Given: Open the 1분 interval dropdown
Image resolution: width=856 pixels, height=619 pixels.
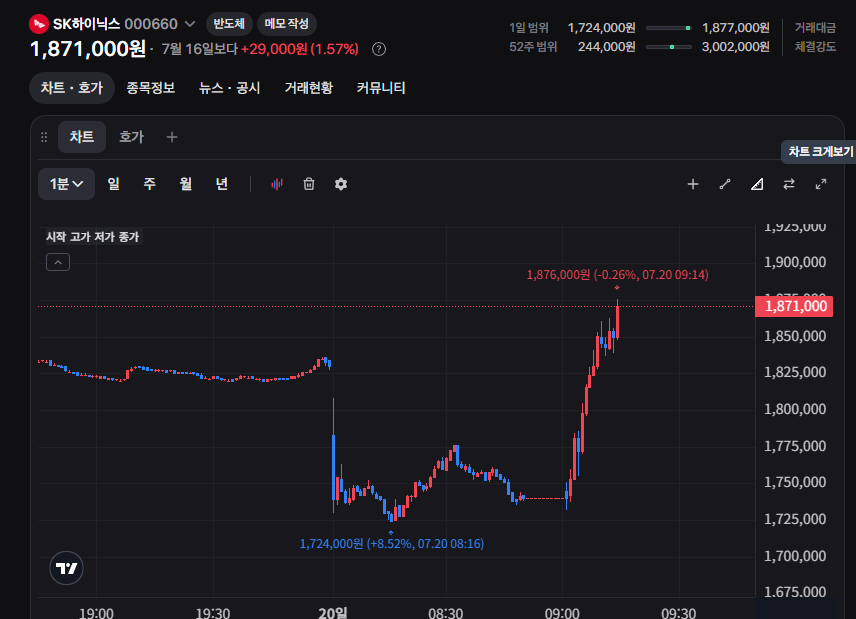Looking at the screenshot, I should click(67, 184).
